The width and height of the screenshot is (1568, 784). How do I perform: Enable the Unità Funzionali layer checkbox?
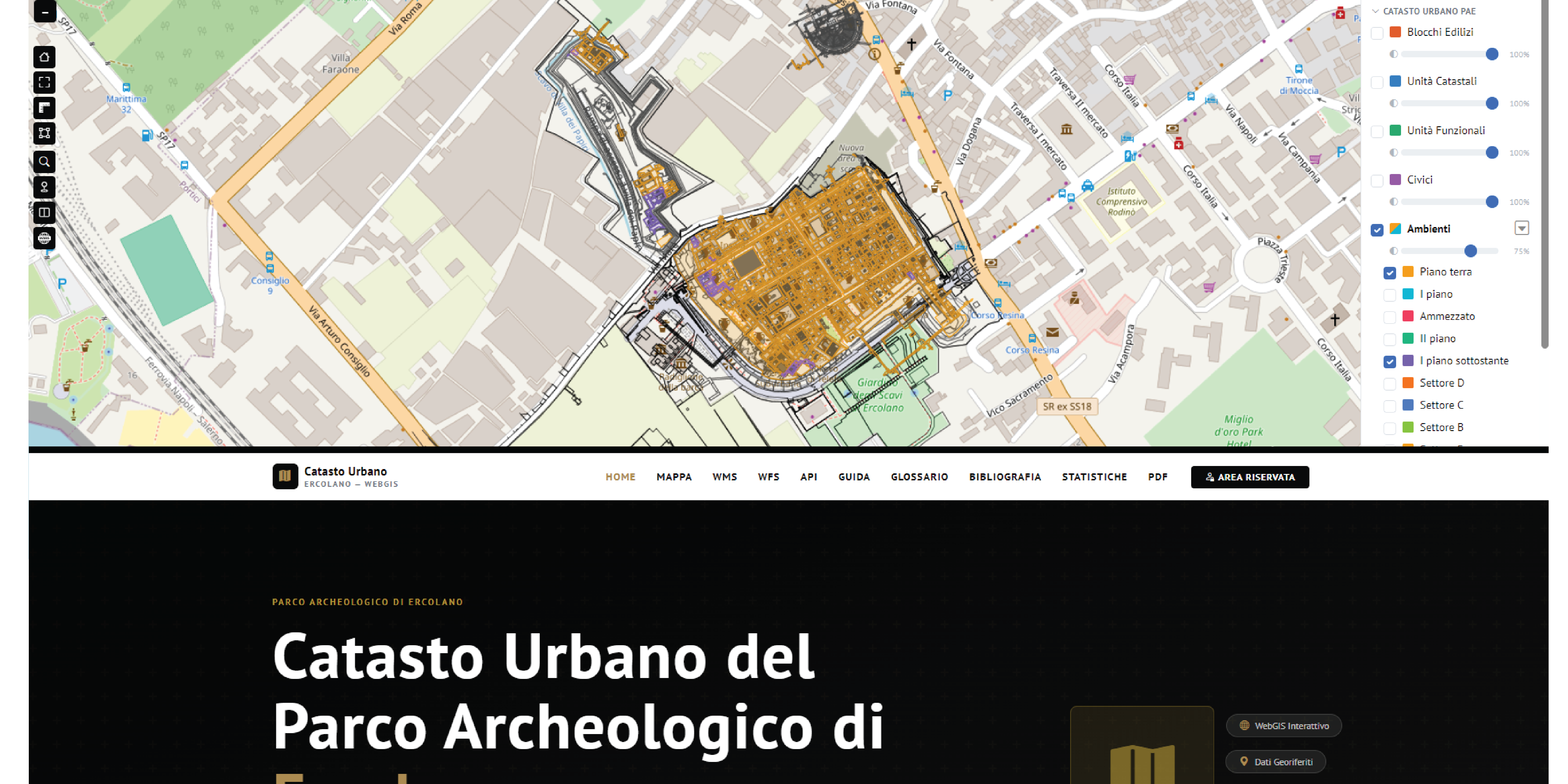(x=1377, y=131)
